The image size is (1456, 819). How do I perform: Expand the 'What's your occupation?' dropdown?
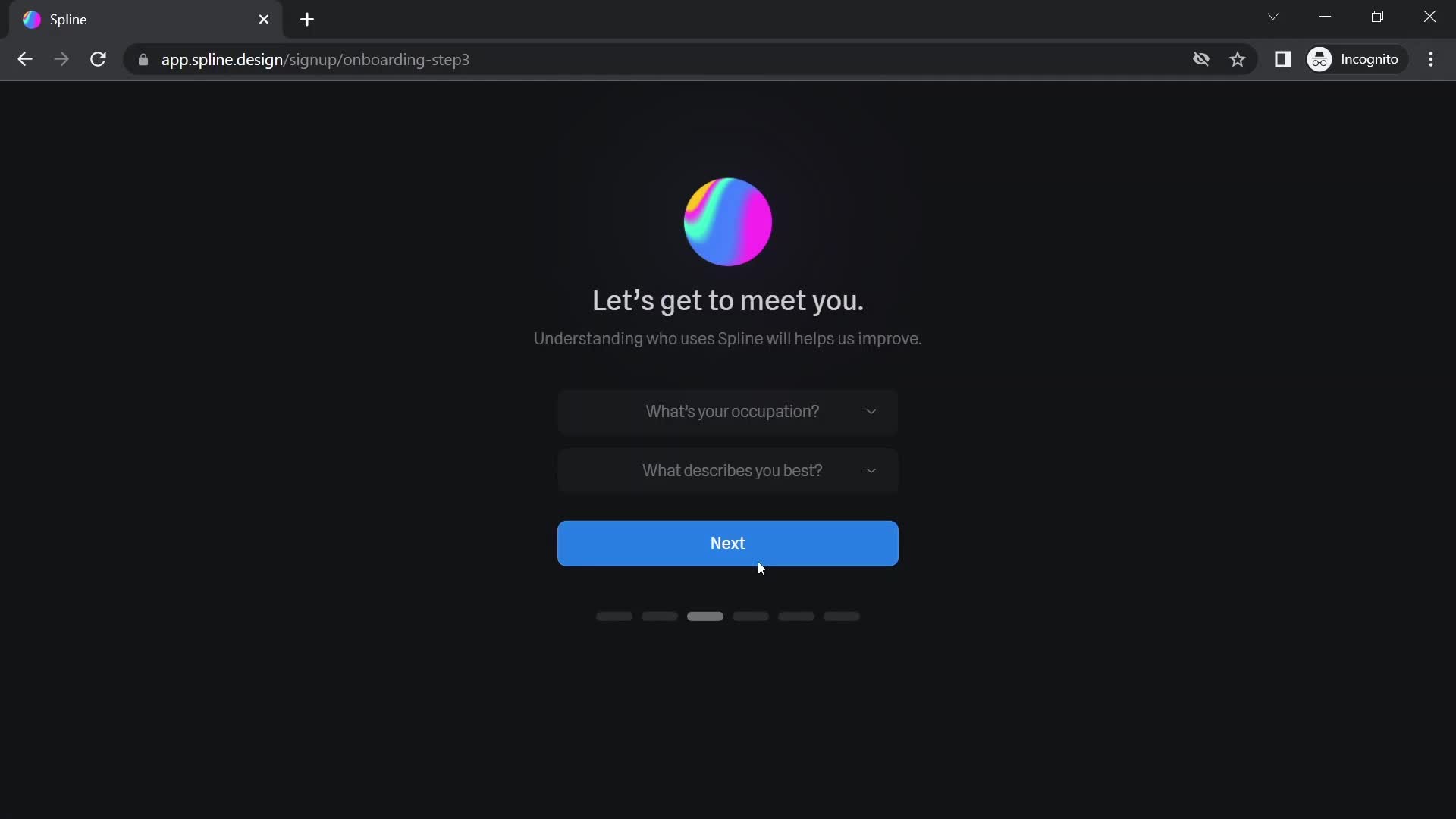point(729,412)
